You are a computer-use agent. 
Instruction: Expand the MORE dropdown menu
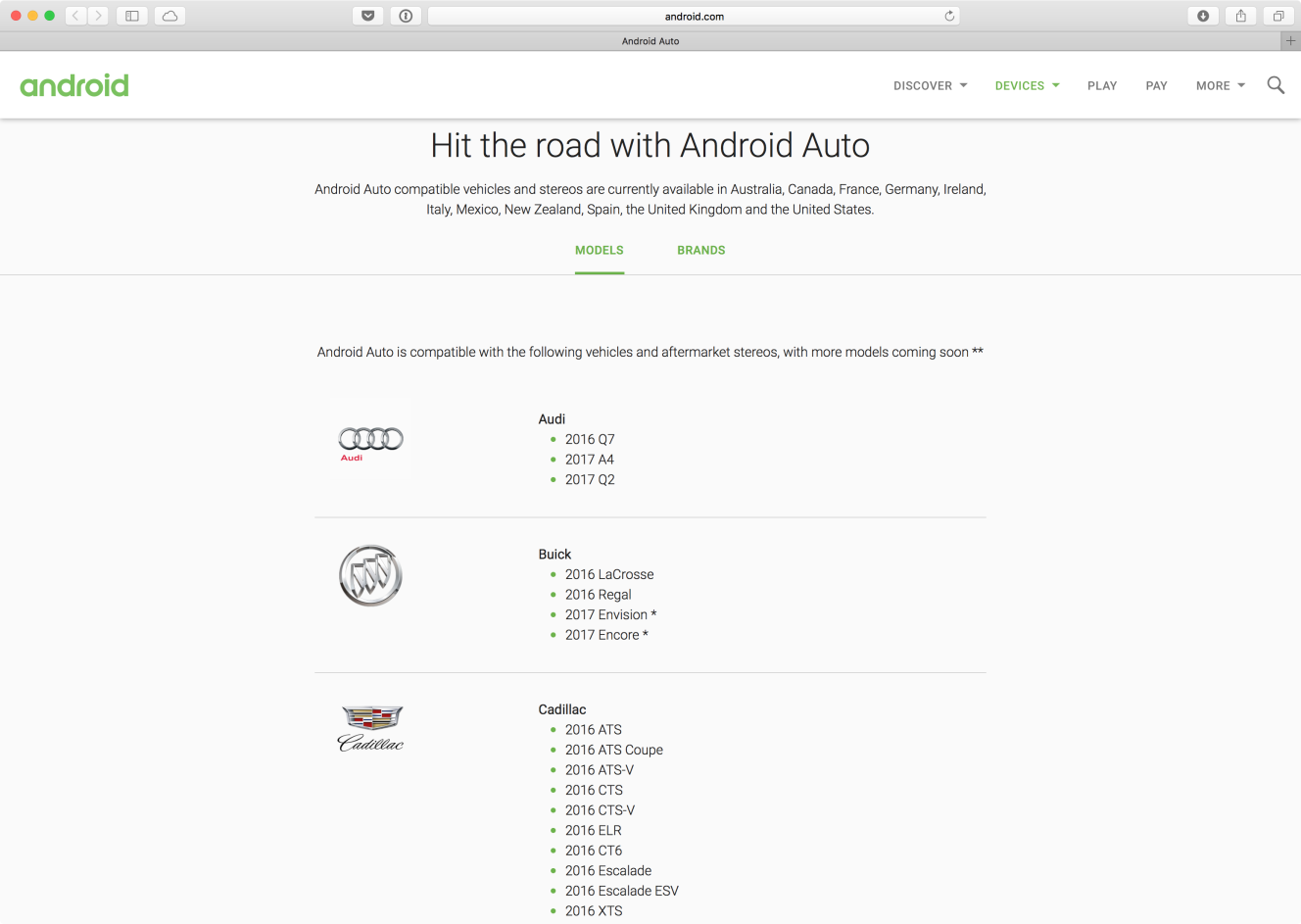(1221, 85)
